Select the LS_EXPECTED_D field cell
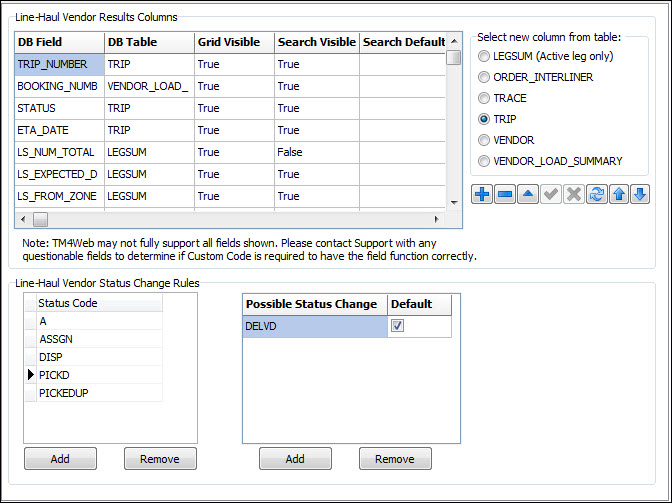 [60, 174]
